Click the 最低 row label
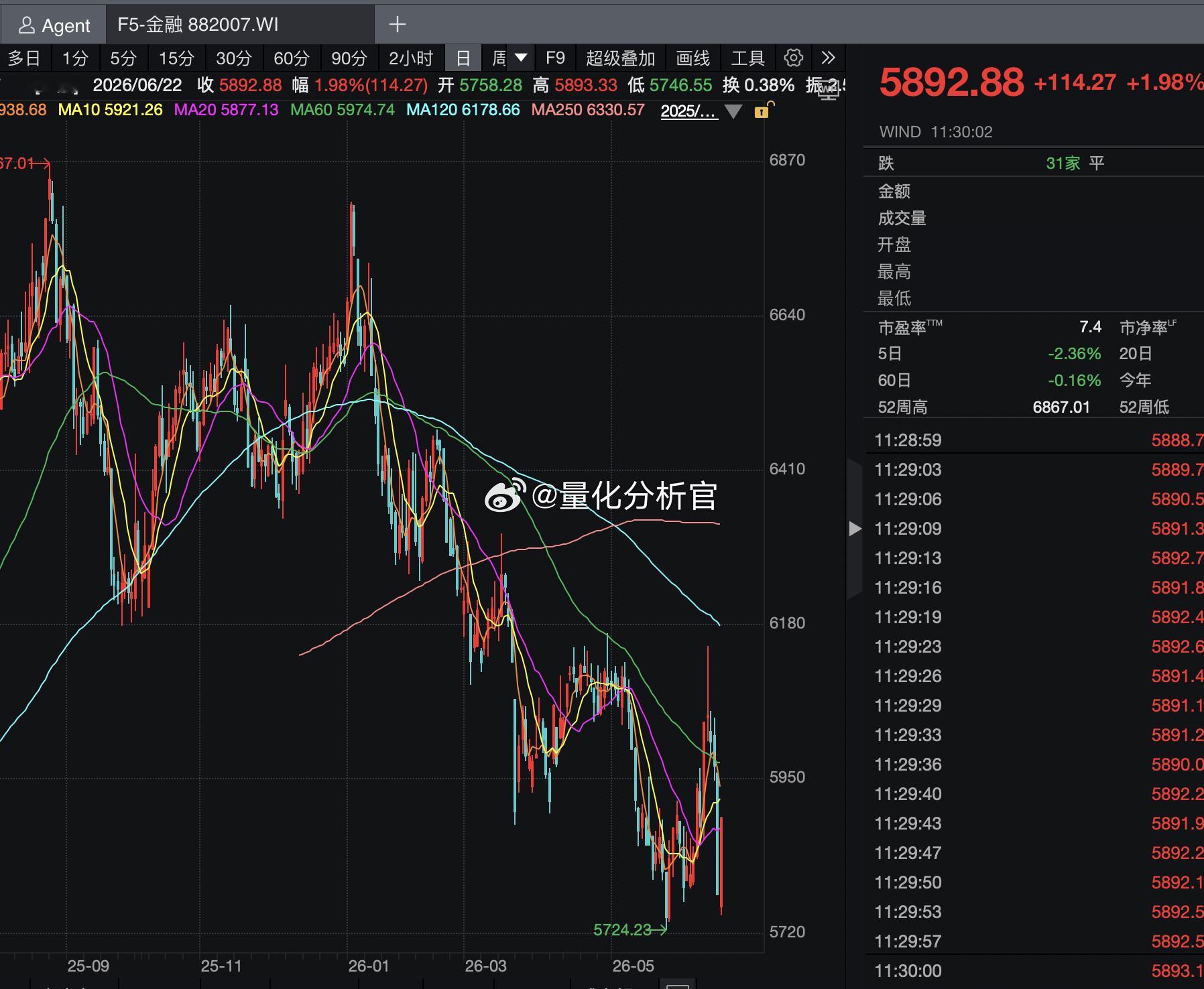The width and height of the screenshot is (1204, 989). (x=894, y=298)
